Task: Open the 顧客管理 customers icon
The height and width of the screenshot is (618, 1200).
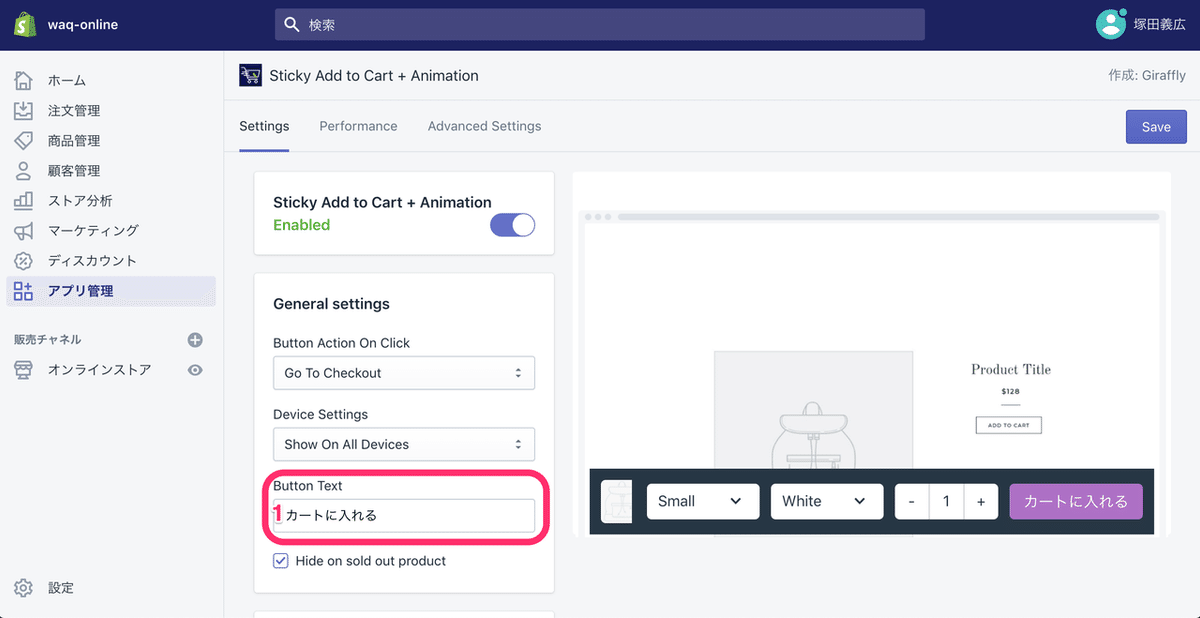Action: pyautogui.click(x=24, y=170)
